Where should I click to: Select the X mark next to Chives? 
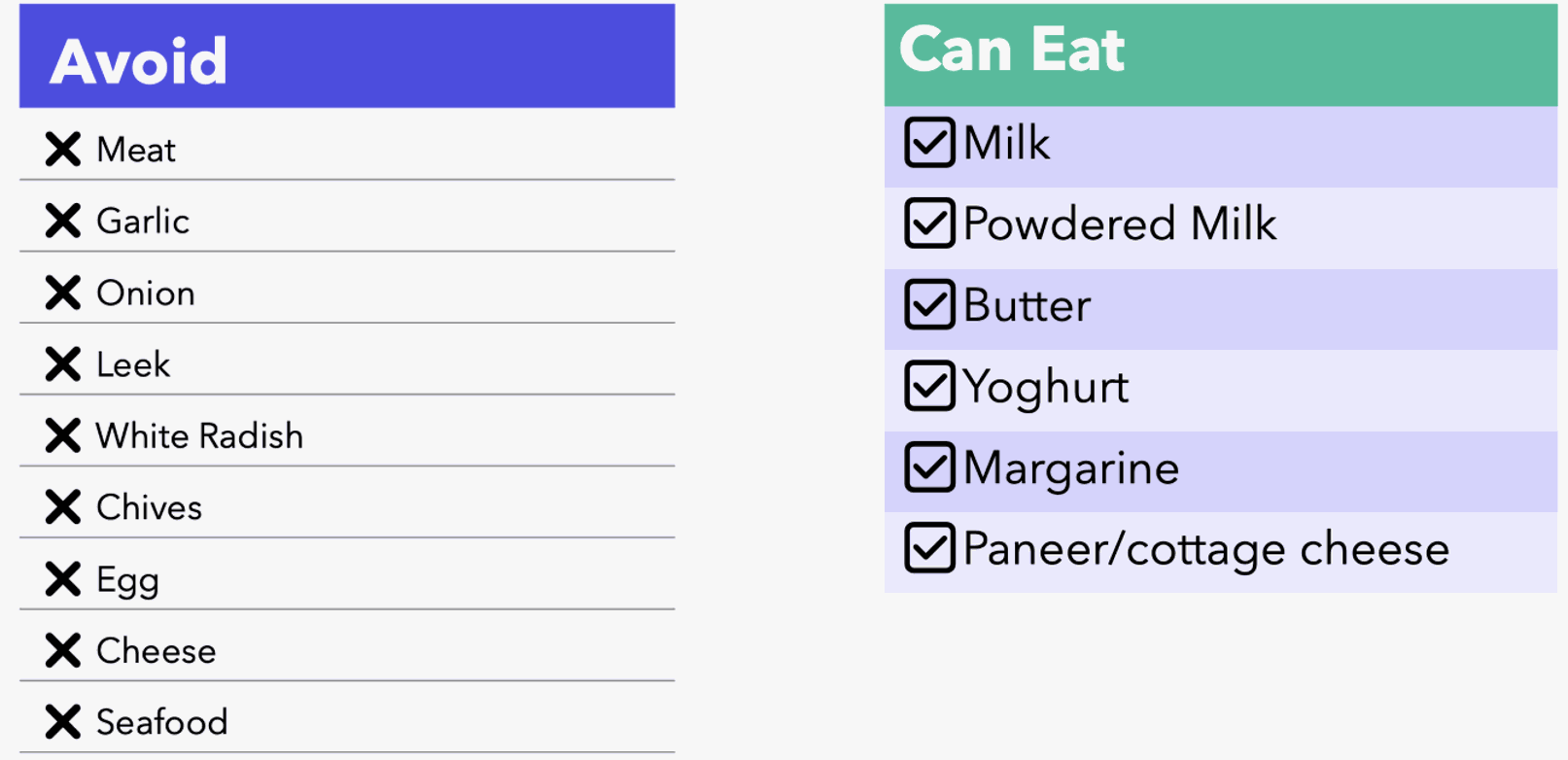(63, 507)
